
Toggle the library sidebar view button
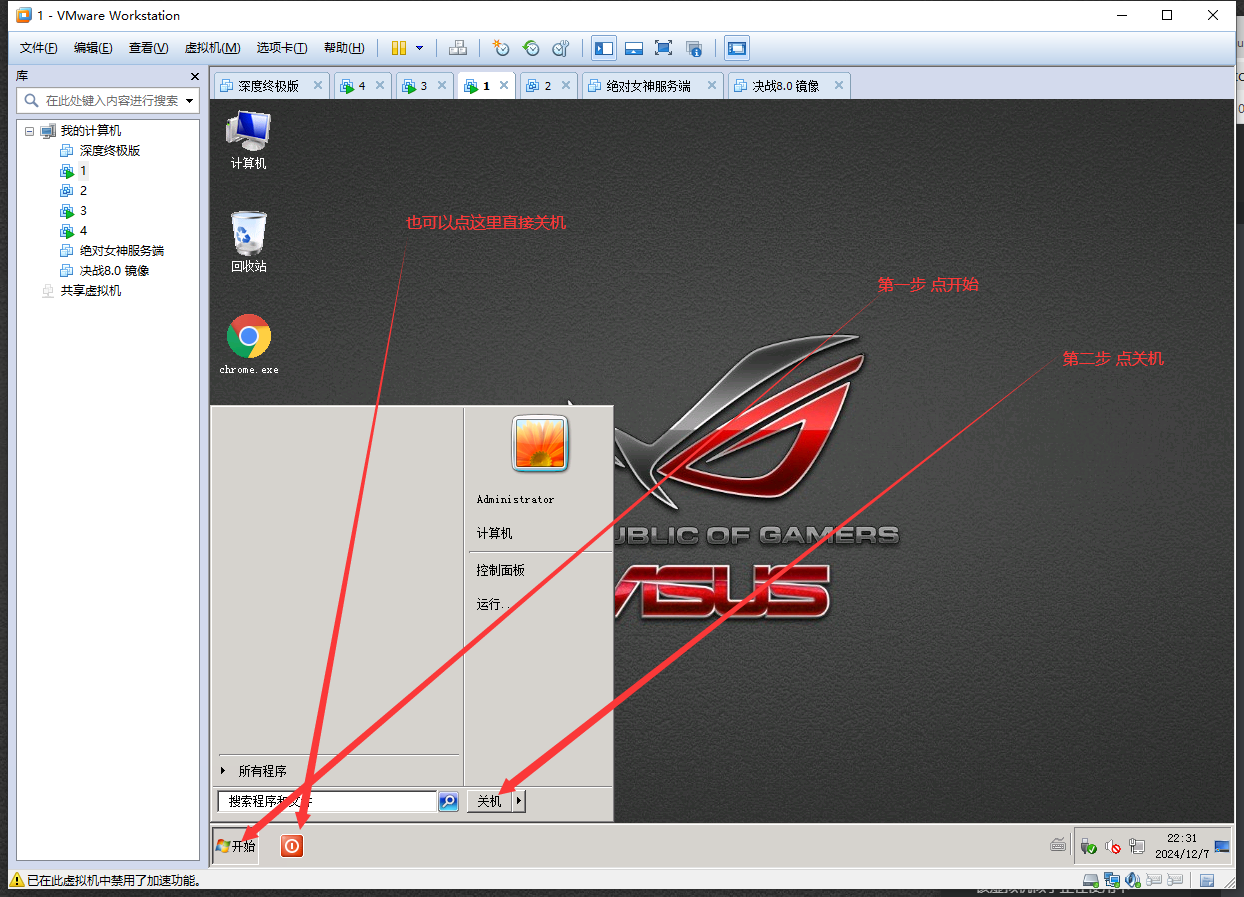click(x=604, y=48)
